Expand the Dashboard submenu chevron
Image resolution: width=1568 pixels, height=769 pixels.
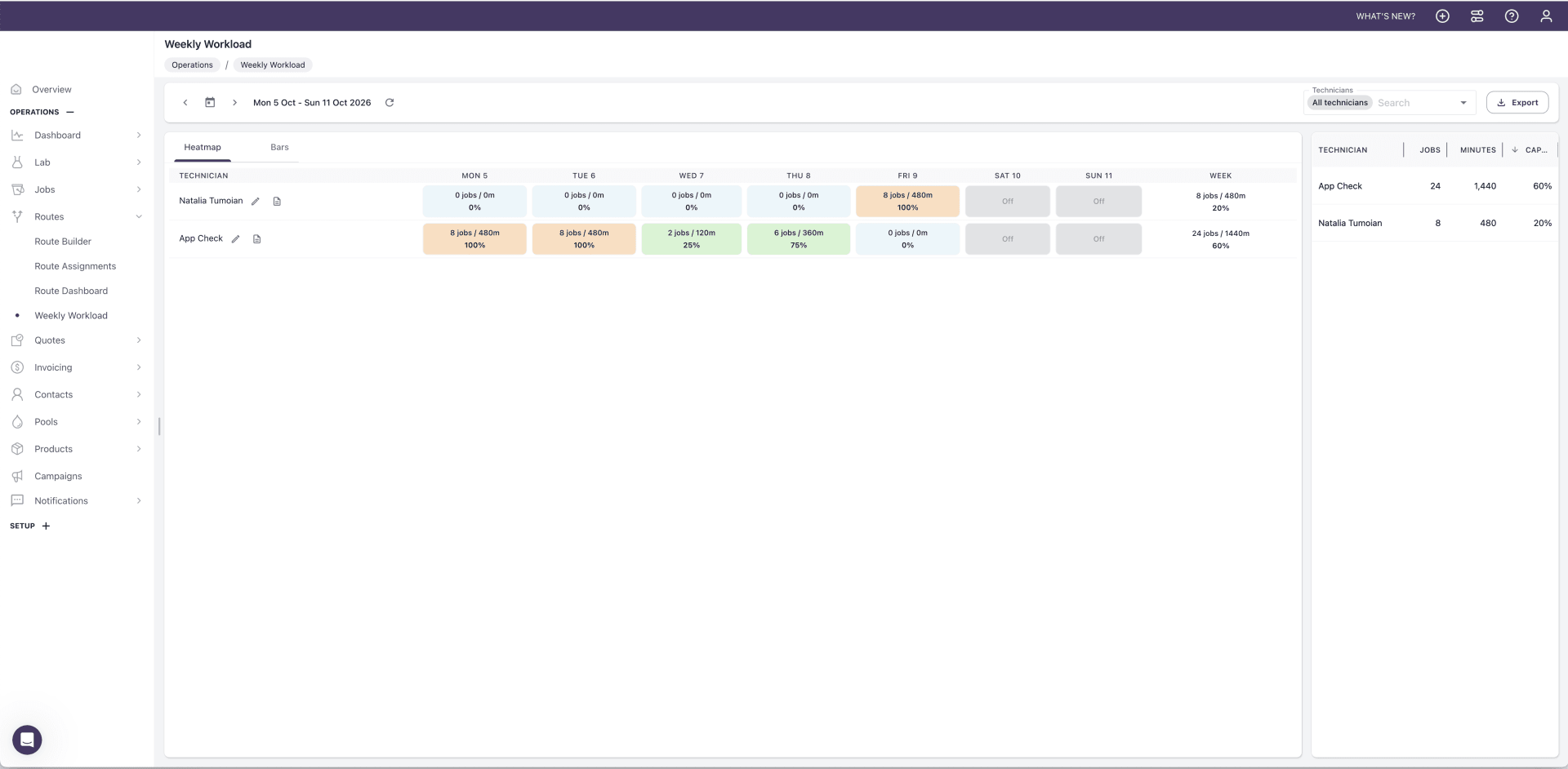coord(139,136)
